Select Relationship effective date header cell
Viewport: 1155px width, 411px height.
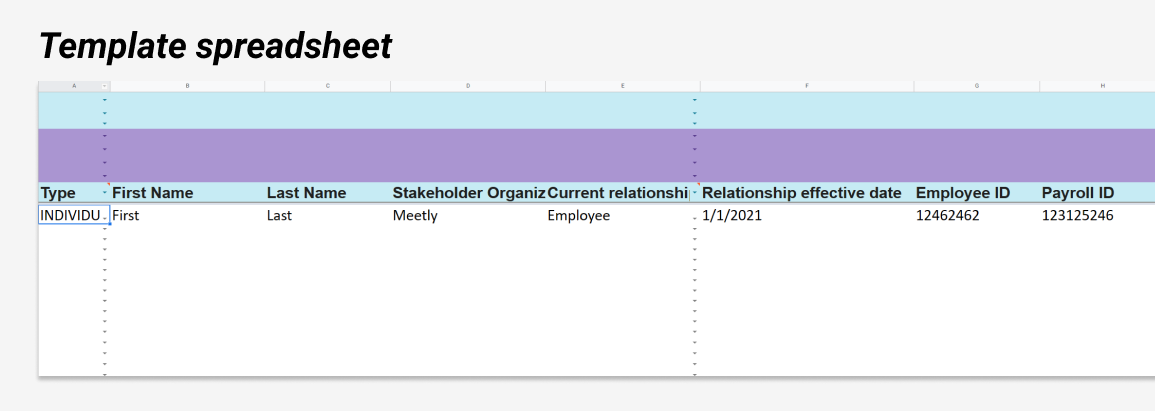pos(807,193)
